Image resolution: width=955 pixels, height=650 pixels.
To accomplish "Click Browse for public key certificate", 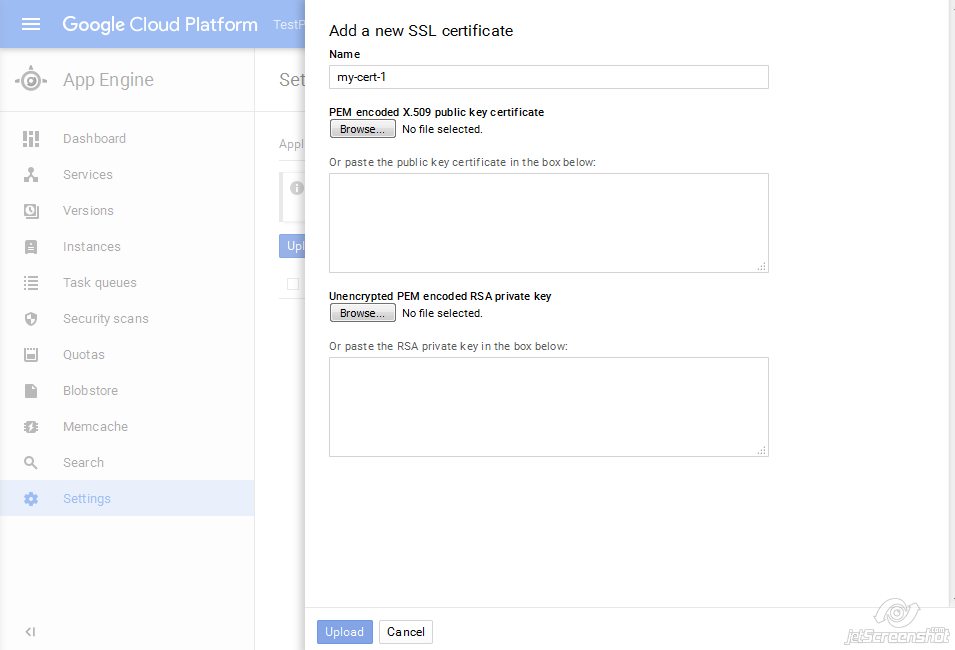I will [x=362, y=129].
